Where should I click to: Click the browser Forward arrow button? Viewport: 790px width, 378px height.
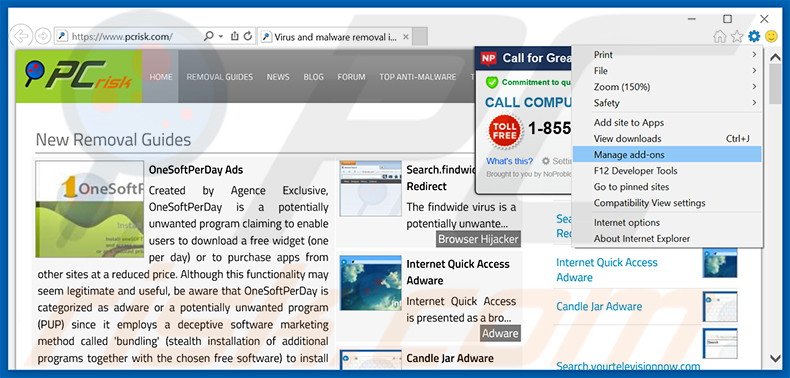point(43,36)
